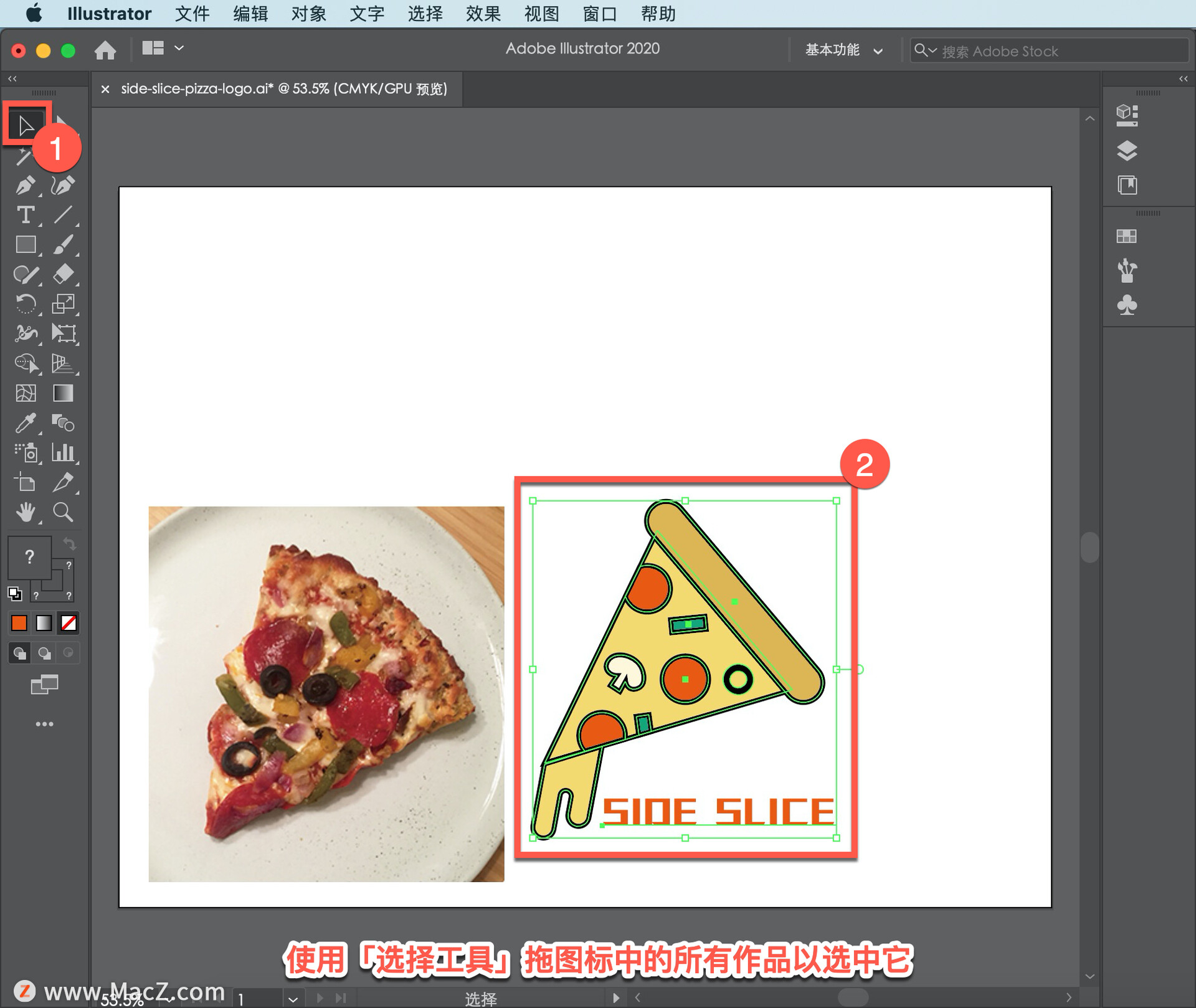Click the Home button
Viewport: 1196px width, 1008px height.
coord(105,50)
